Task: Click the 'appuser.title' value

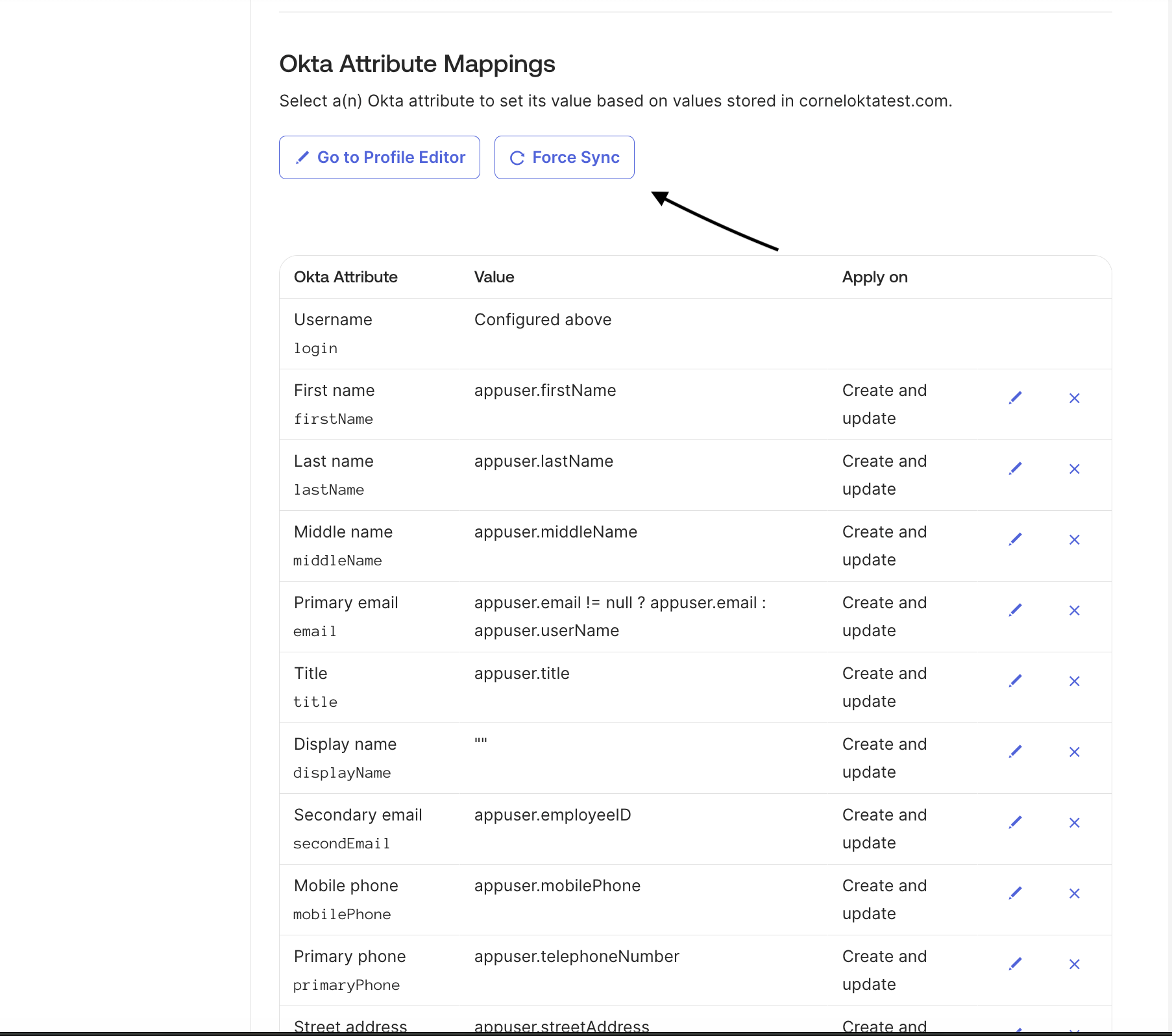Action: [522, 673]
